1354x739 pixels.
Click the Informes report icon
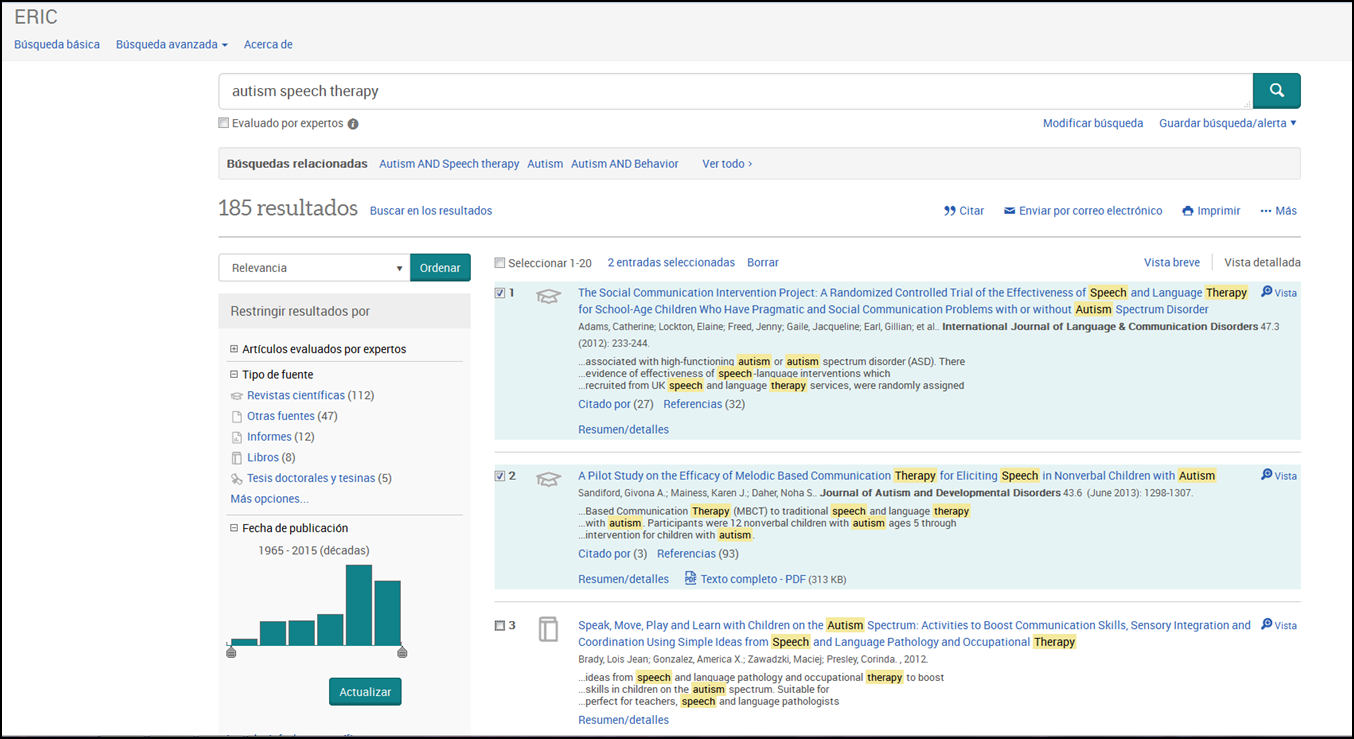pos(237,437)
